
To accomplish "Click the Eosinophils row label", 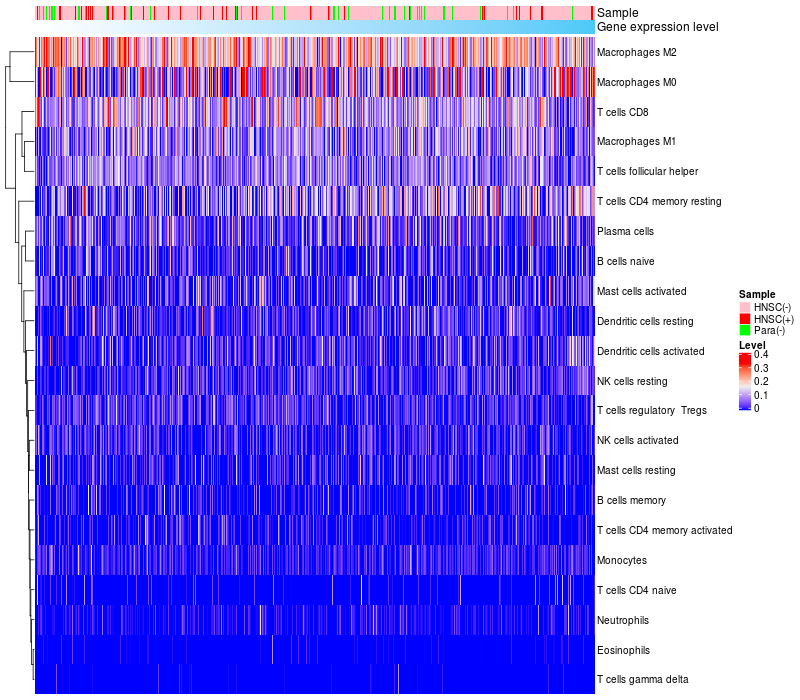I will tap(623, 650).
